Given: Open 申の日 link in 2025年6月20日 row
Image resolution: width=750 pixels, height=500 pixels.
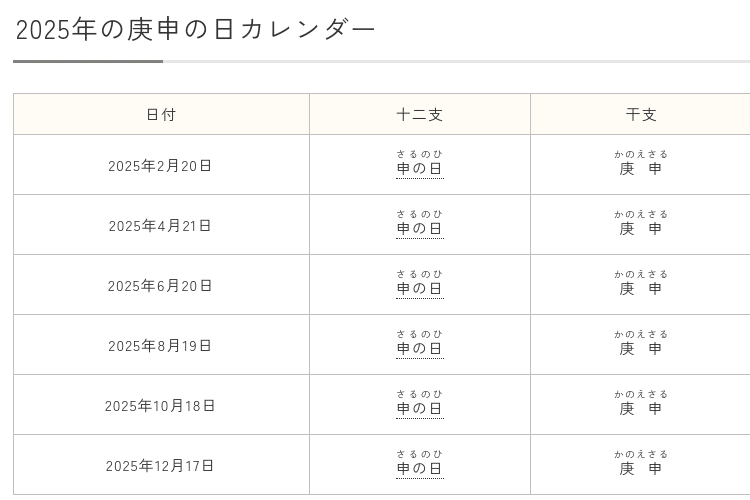Looking at the screenshot, I should pyautogui.click(x=419, y=289).
